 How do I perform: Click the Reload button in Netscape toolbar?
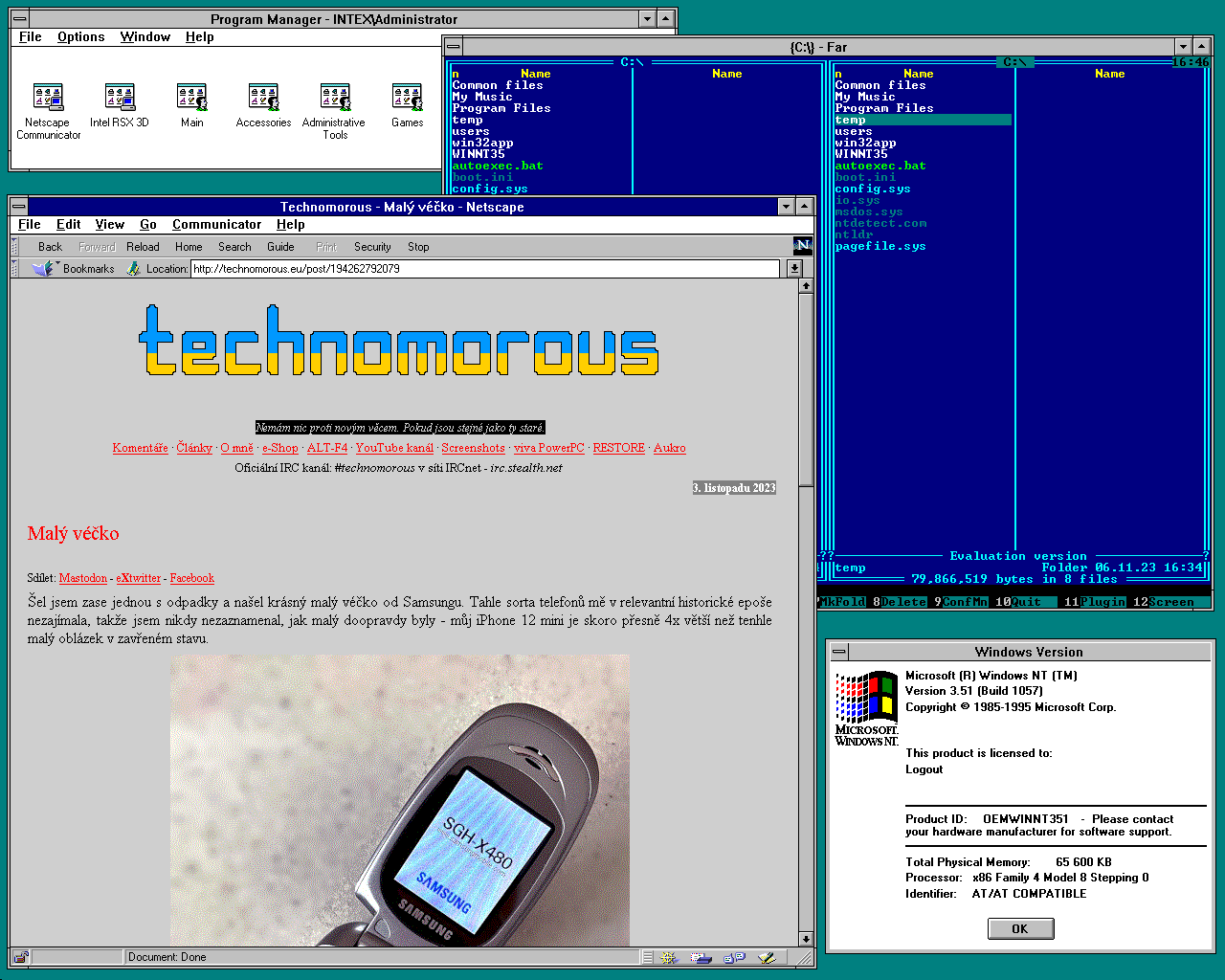point(143,247)
